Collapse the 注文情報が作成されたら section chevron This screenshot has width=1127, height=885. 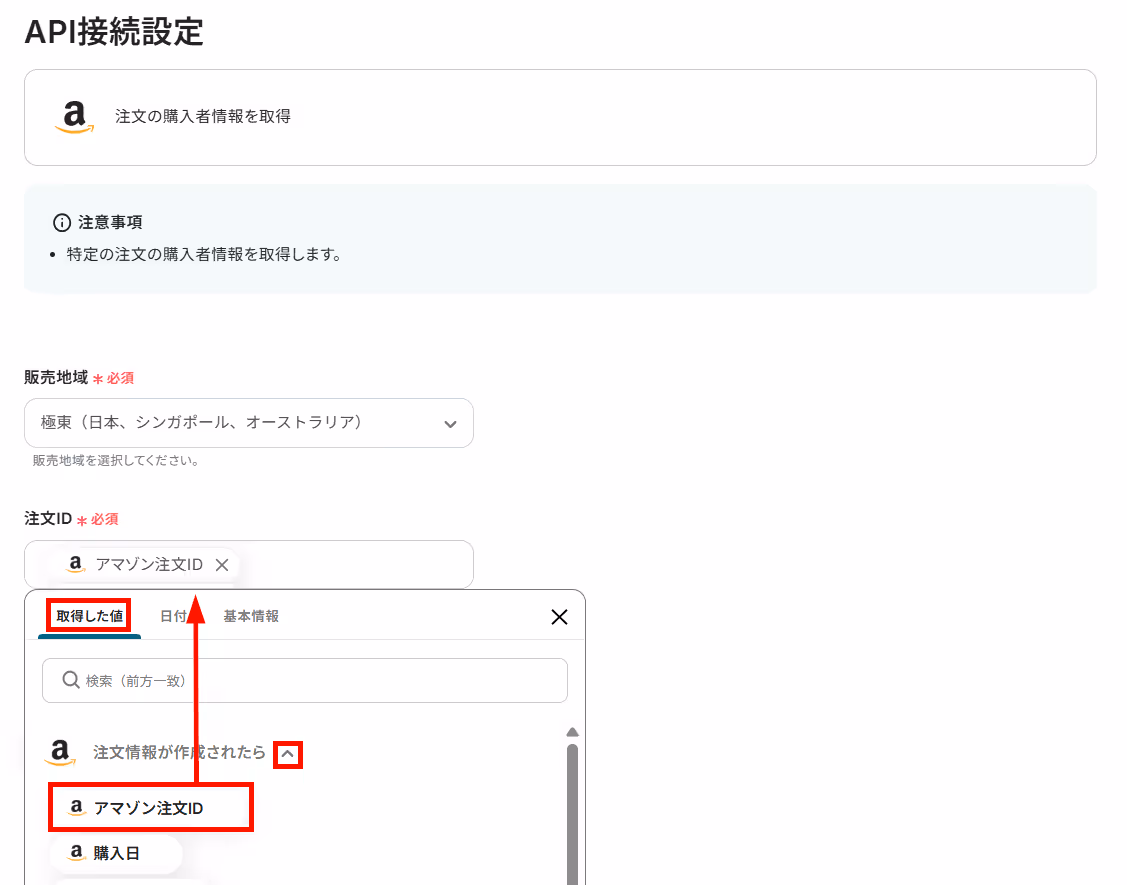tap(288, 754)
